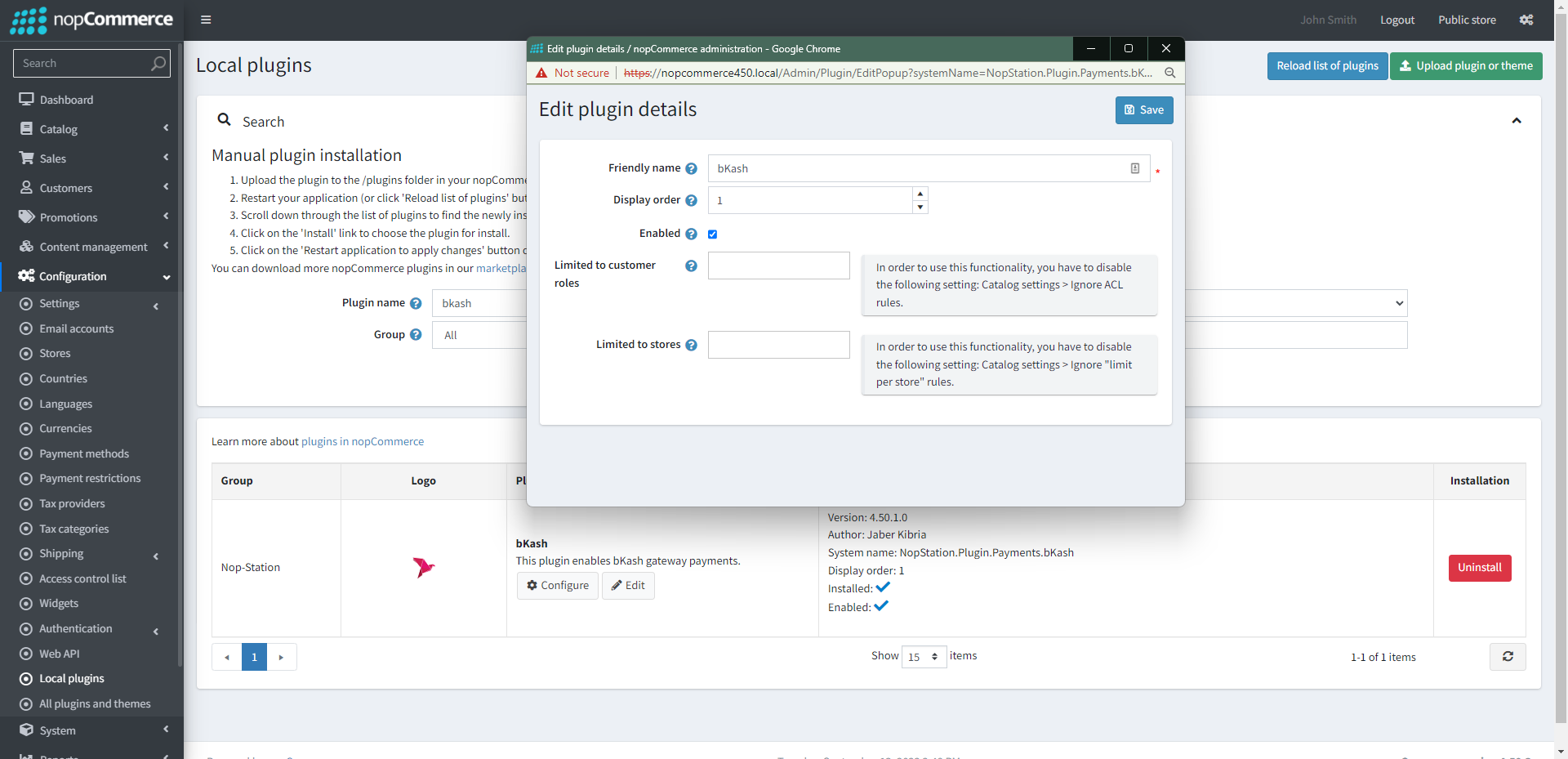Click the sidebar Search input
The height and width of the screenshot is (759, 1568).
82,63
